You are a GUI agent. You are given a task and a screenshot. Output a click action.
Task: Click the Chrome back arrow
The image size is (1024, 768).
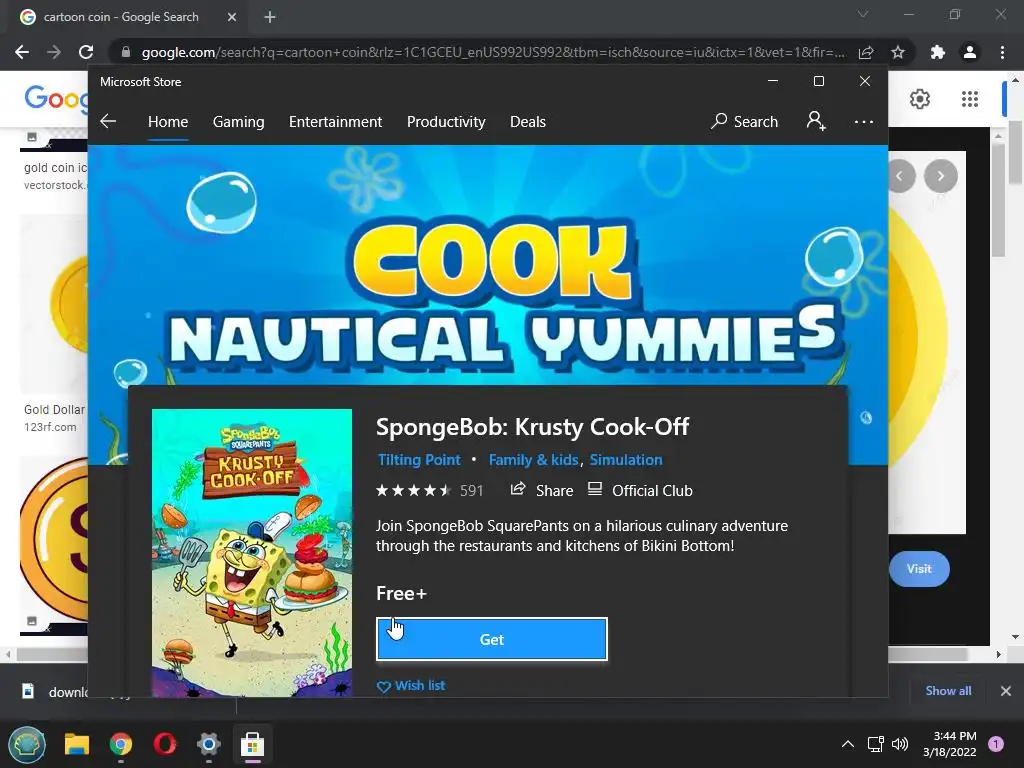coord(22,52)
